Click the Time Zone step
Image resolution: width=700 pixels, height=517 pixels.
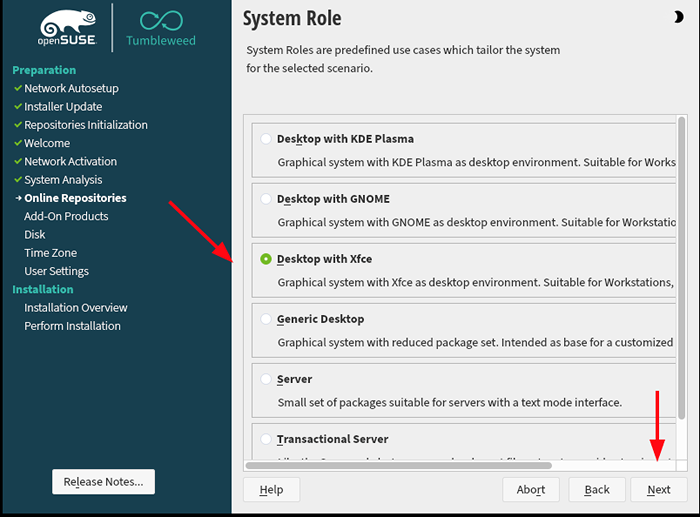point(50,253)
